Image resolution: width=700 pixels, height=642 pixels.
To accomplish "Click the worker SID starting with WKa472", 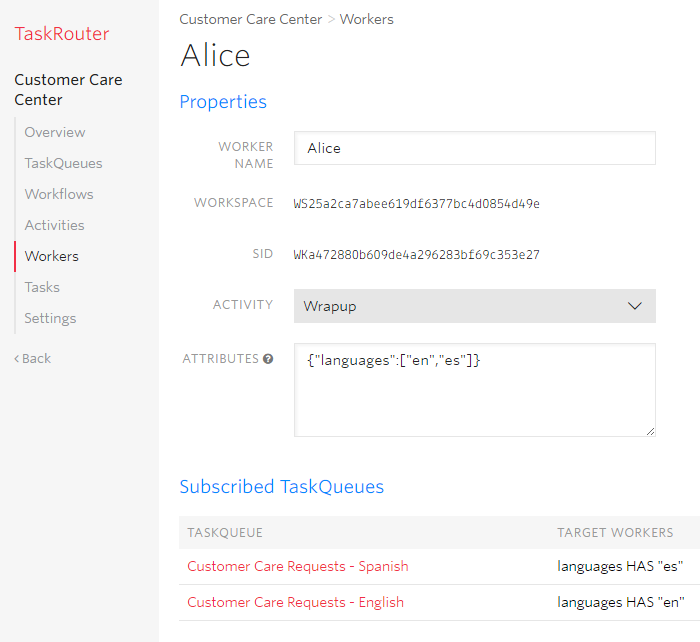I will (x=417, y=254).
